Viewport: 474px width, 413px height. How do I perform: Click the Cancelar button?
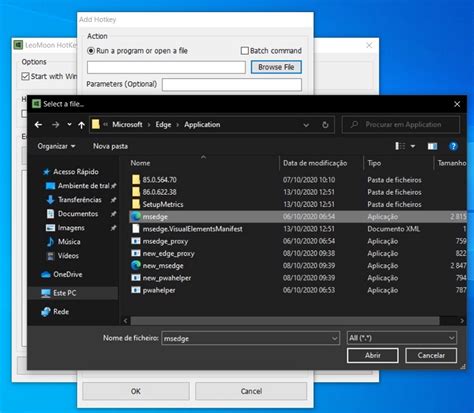(x=431, y=355)
